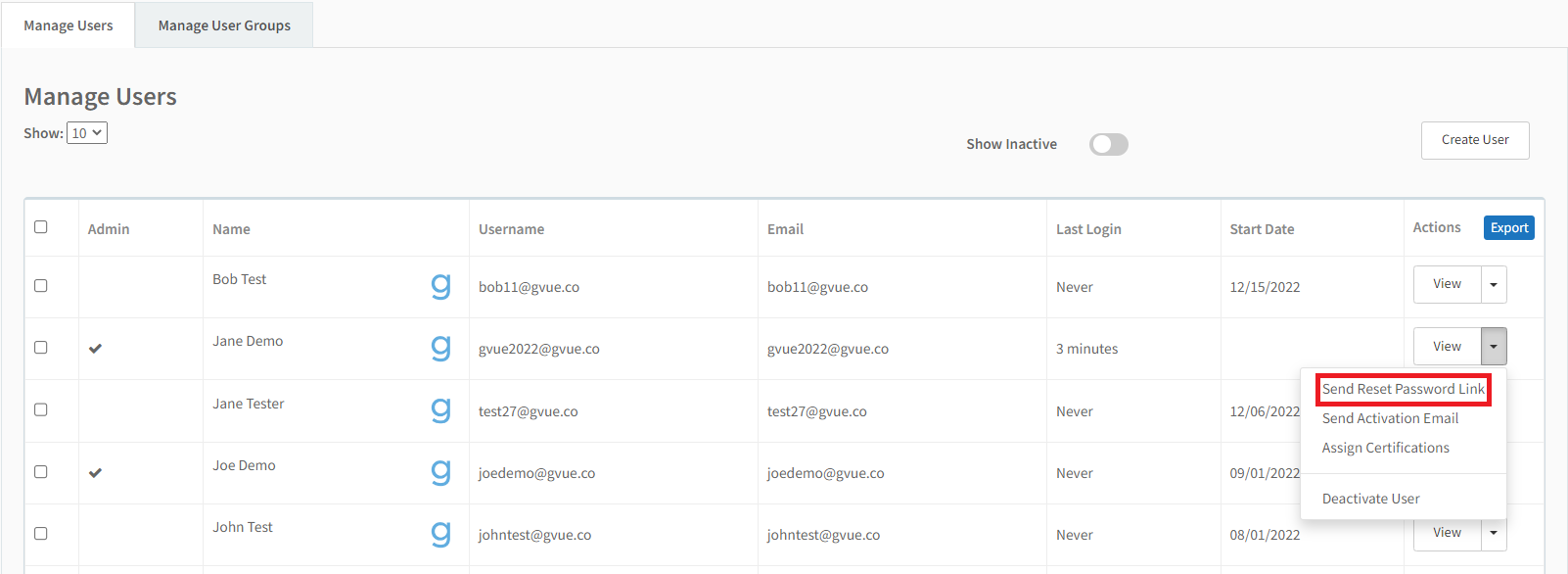This screenshot has width=1568, height=574.
Task: Click email test27@gvue.co in the Email column
Action: coord(817,411)
